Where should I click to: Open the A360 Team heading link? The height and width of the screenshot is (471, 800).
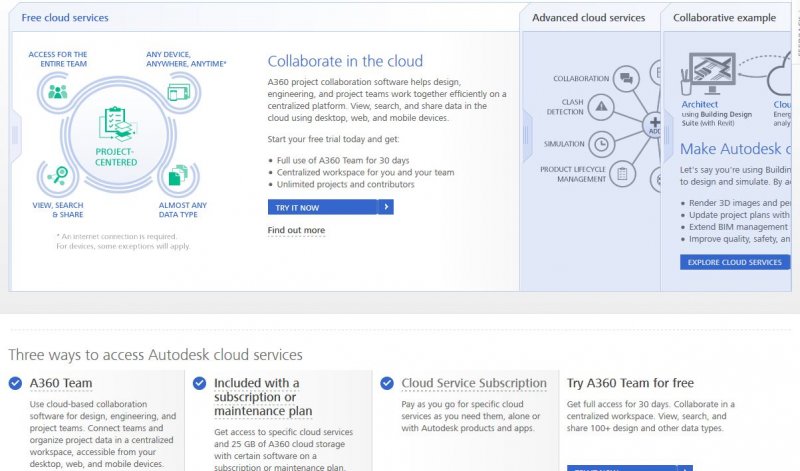61,383
